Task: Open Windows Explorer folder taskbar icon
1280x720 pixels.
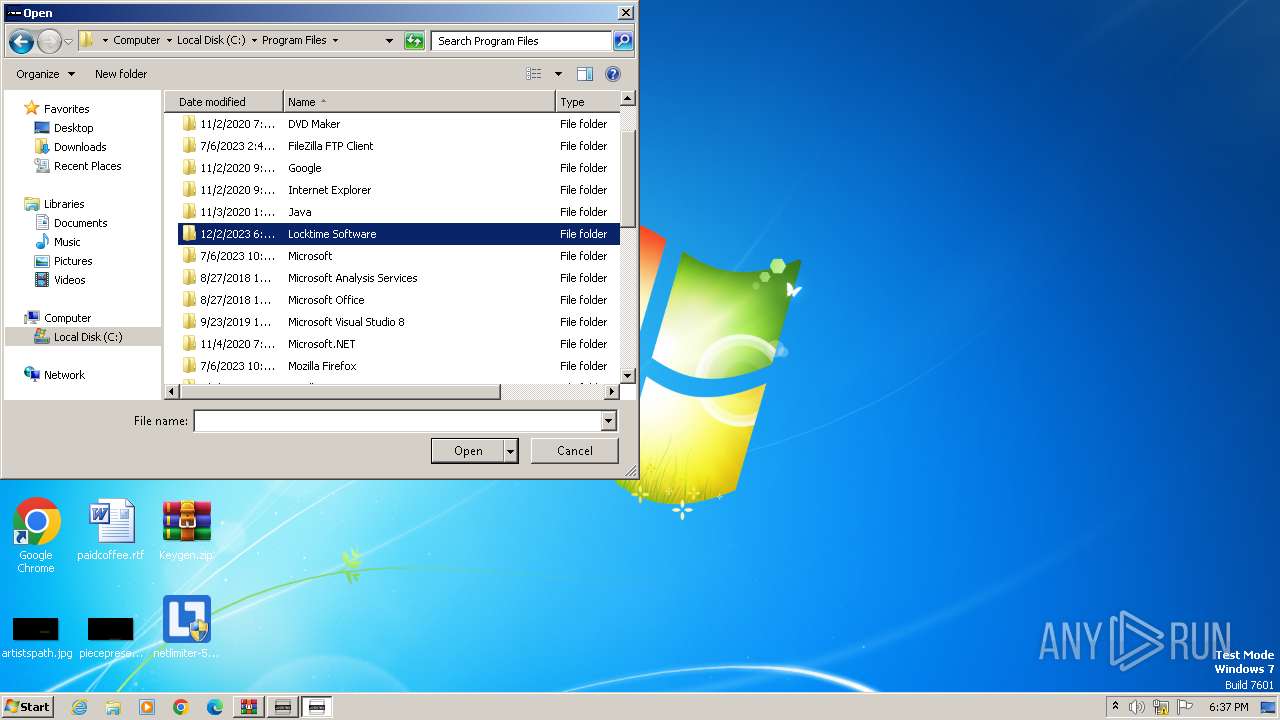Action: (113, 707)
